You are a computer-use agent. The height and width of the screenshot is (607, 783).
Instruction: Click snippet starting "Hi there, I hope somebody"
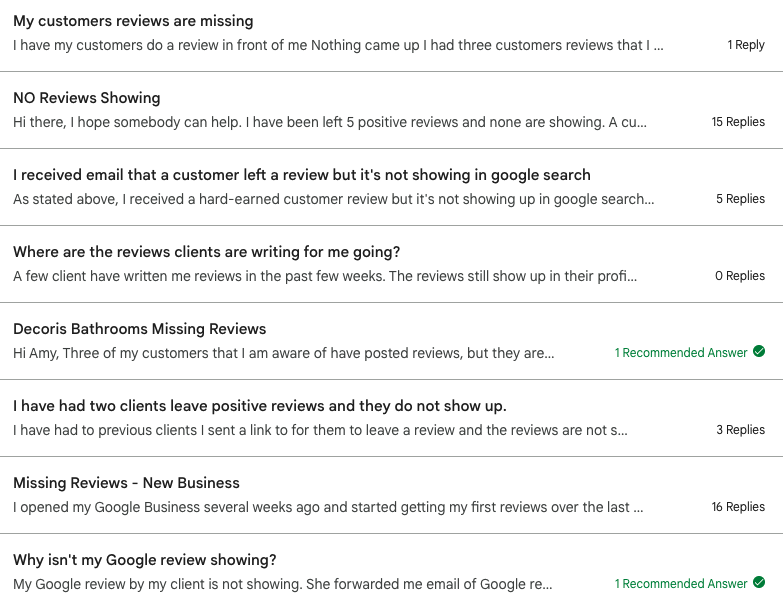(330, 122)
